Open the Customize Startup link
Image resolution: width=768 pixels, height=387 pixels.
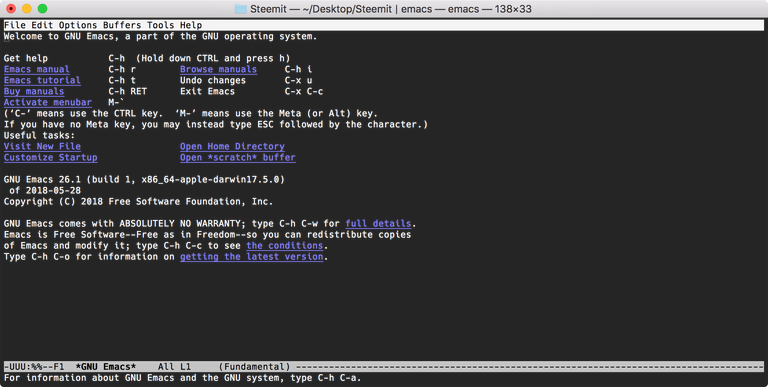pyautogui.click(x=50, y=158)
